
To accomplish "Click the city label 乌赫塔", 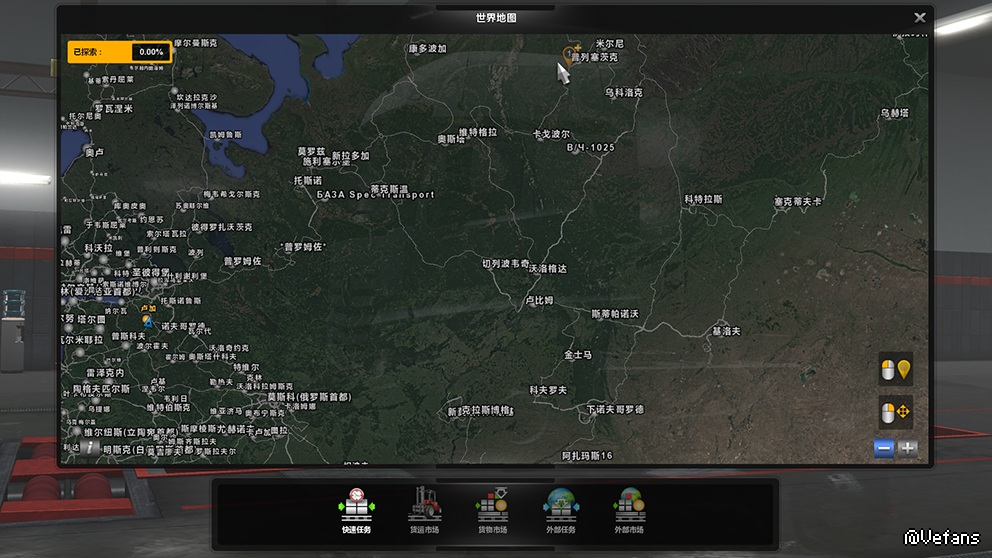I will click(895, 113).
